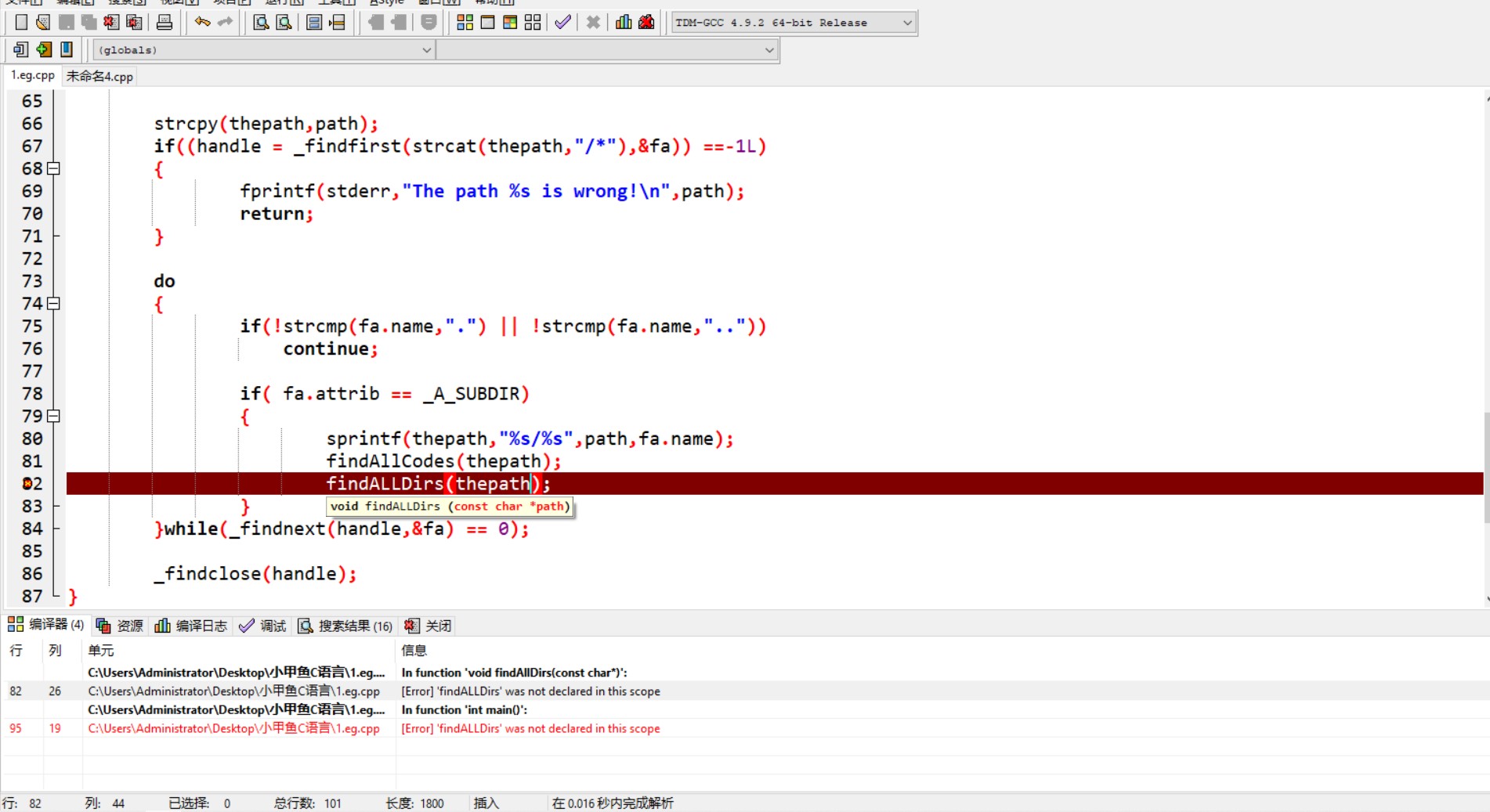Click the delete profiling info icon

coord(646,23)
